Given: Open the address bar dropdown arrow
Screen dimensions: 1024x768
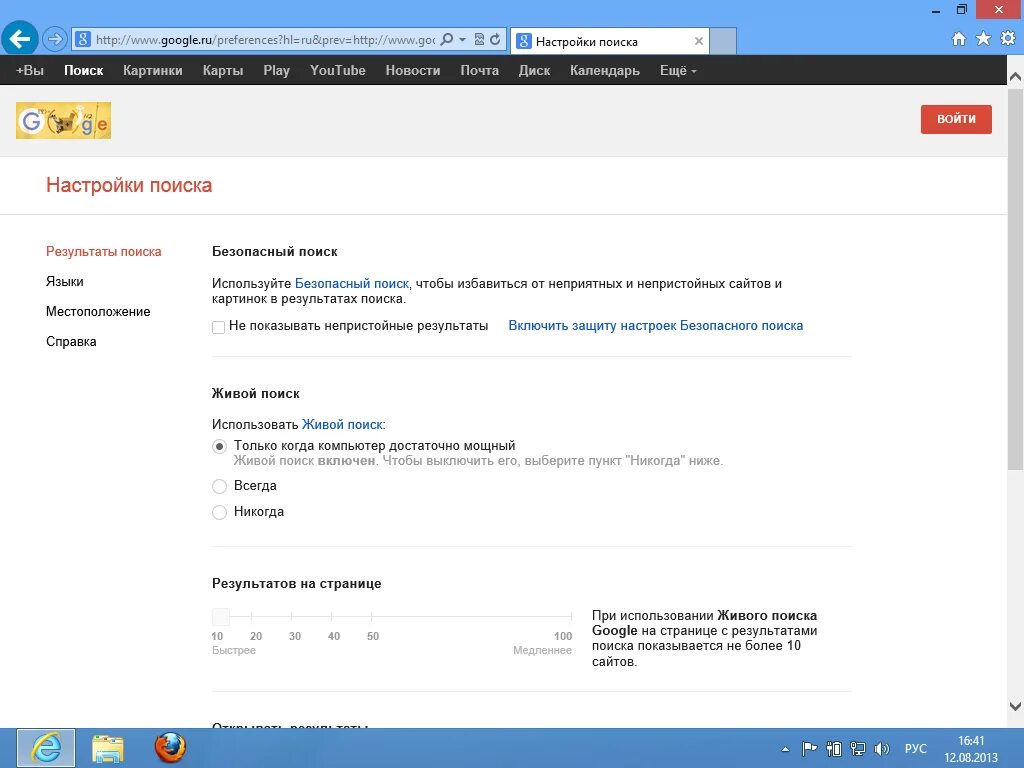Looking at the screenshot, I should pos(462,39).
